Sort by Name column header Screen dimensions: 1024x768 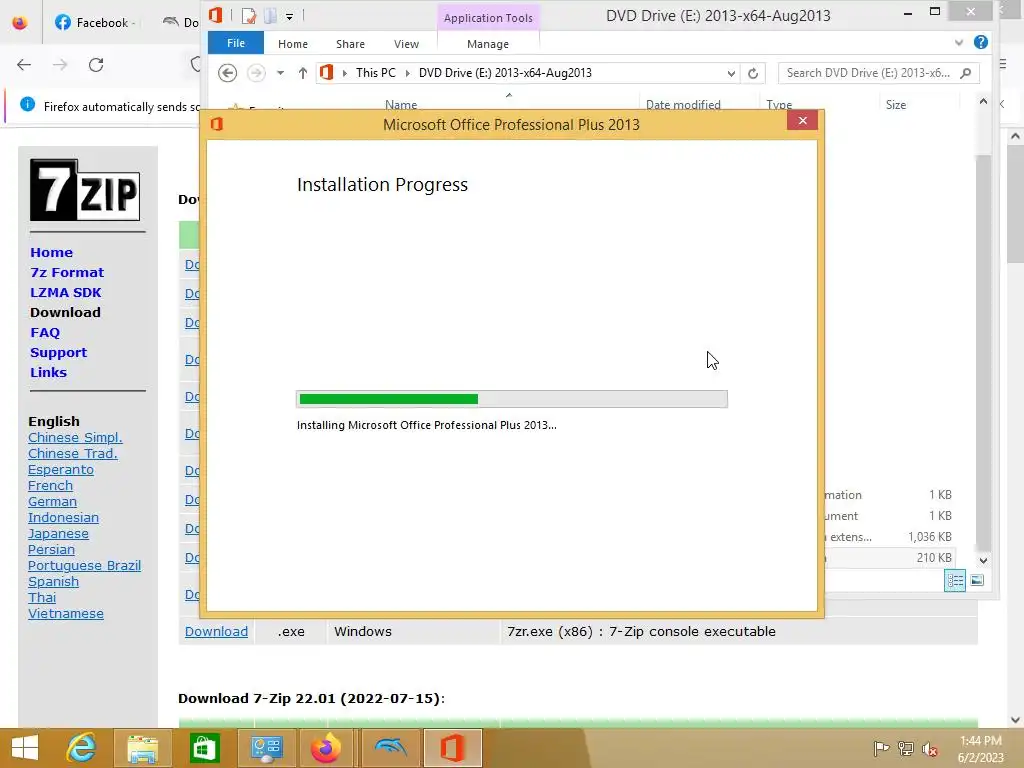coord(401,104)
